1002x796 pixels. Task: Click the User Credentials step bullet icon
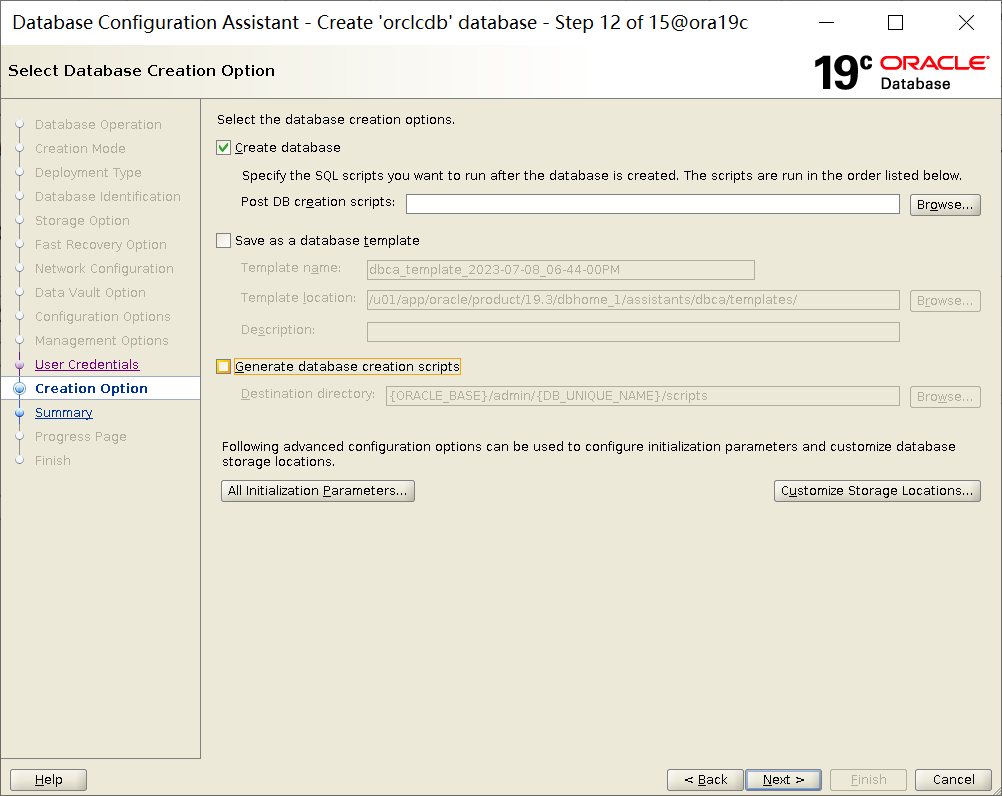point(19,365)
